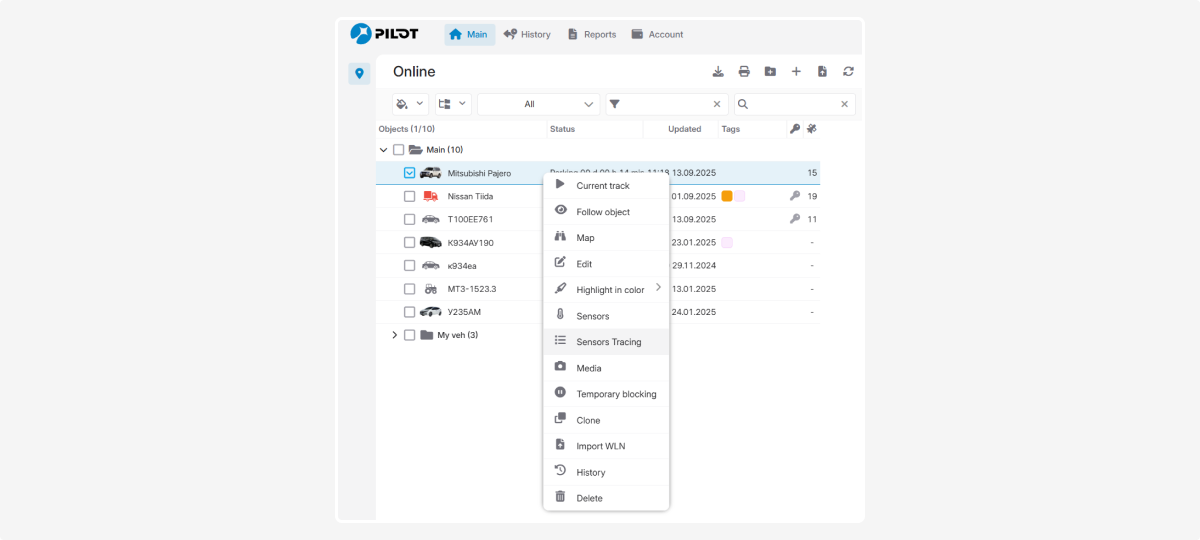Click the import file icon in toolbar
This screenshot has width=1200, height=540.
(x=822, y=71)
